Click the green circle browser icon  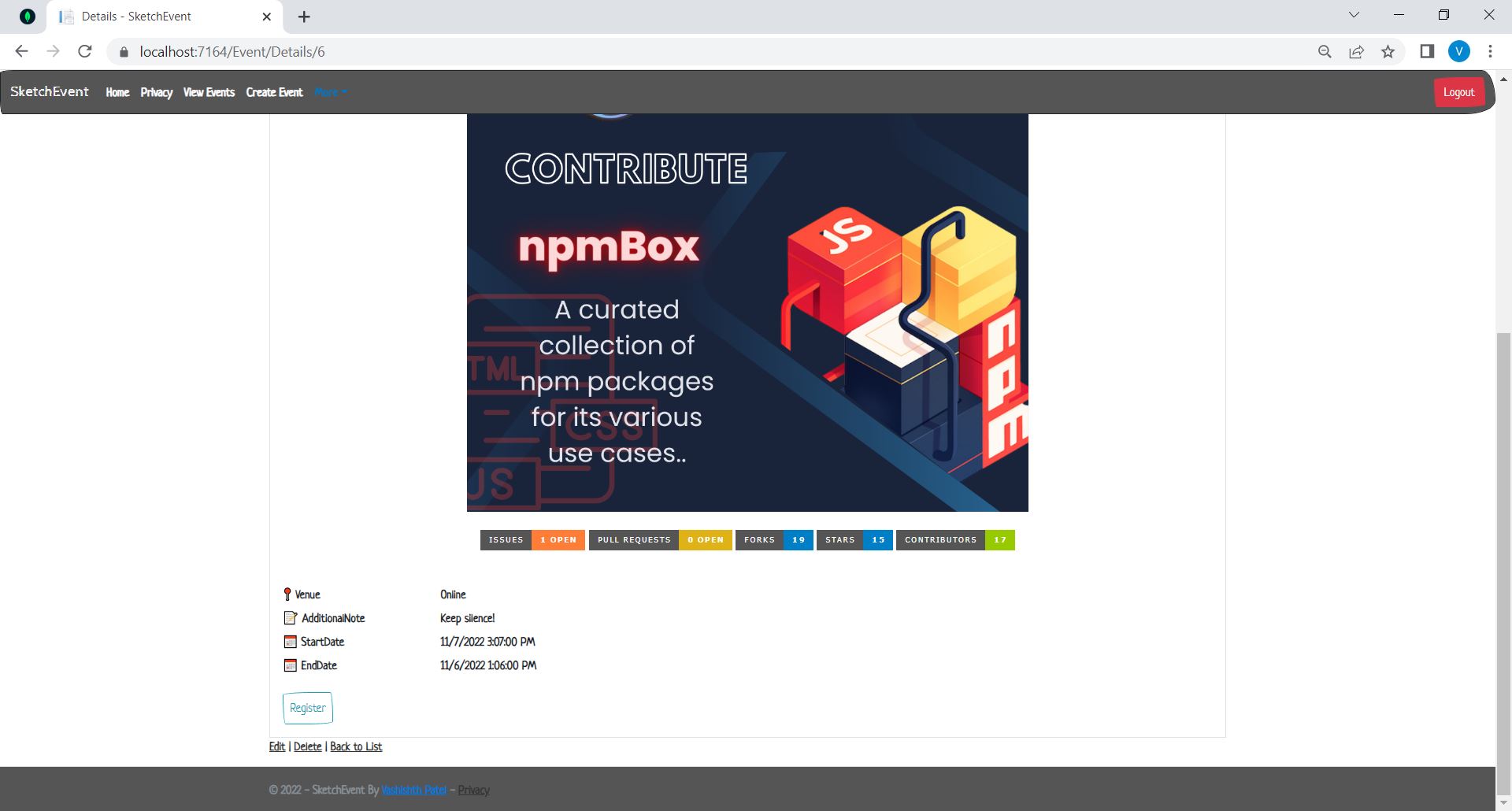28,17
